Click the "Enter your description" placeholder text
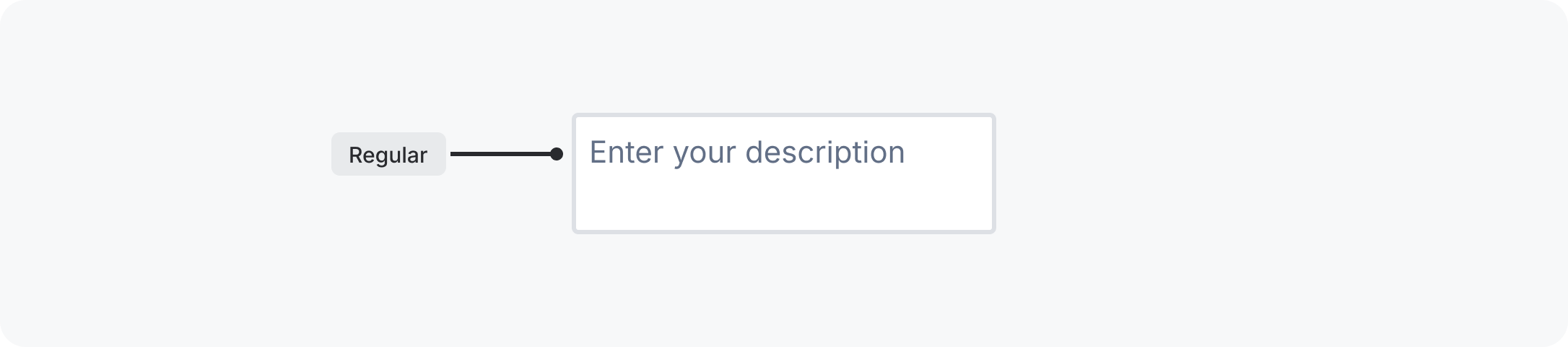The width and height of the screenshot is (1568, 347). click(x=746, y=153)
